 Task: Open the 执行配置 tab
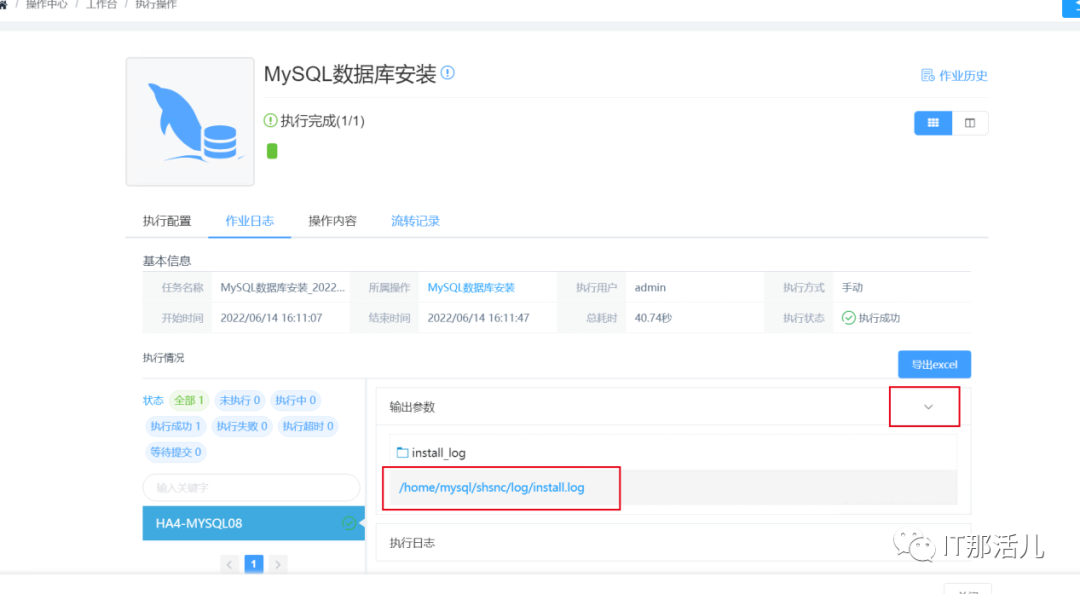coord(167,221)
